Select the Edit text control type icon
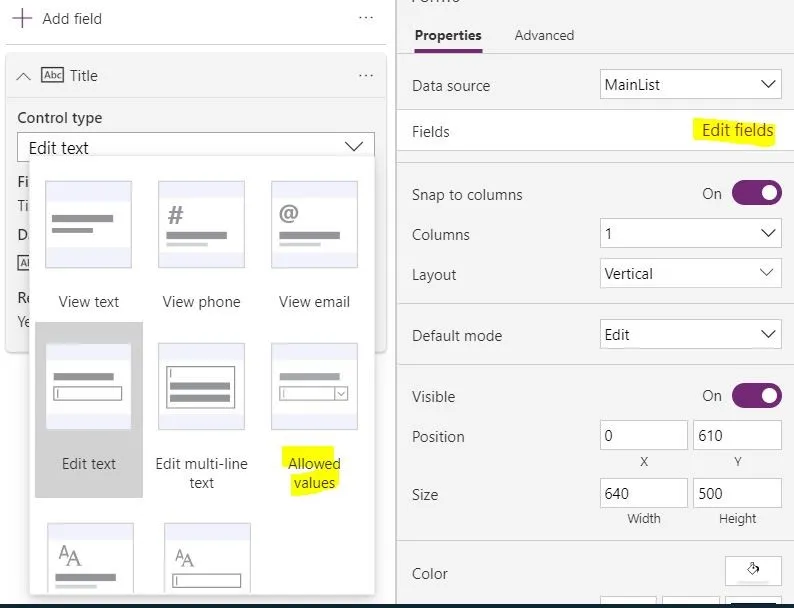Image resolution: width=794 pixels, height=608 pixels. [88, 387]
